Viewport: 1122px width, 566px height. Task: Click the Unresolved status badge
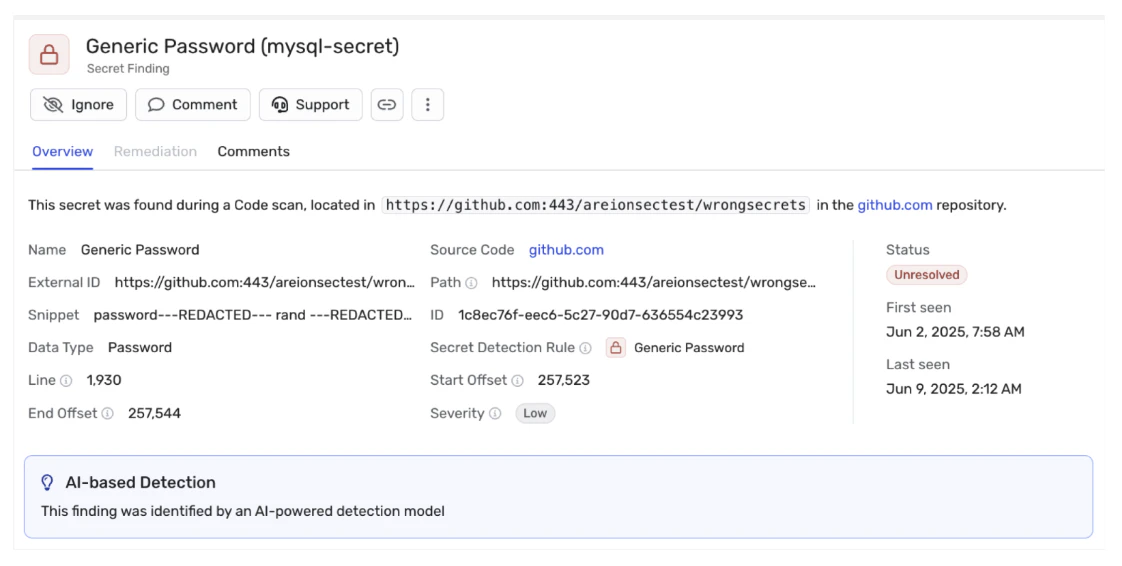(x=927, y=275)
